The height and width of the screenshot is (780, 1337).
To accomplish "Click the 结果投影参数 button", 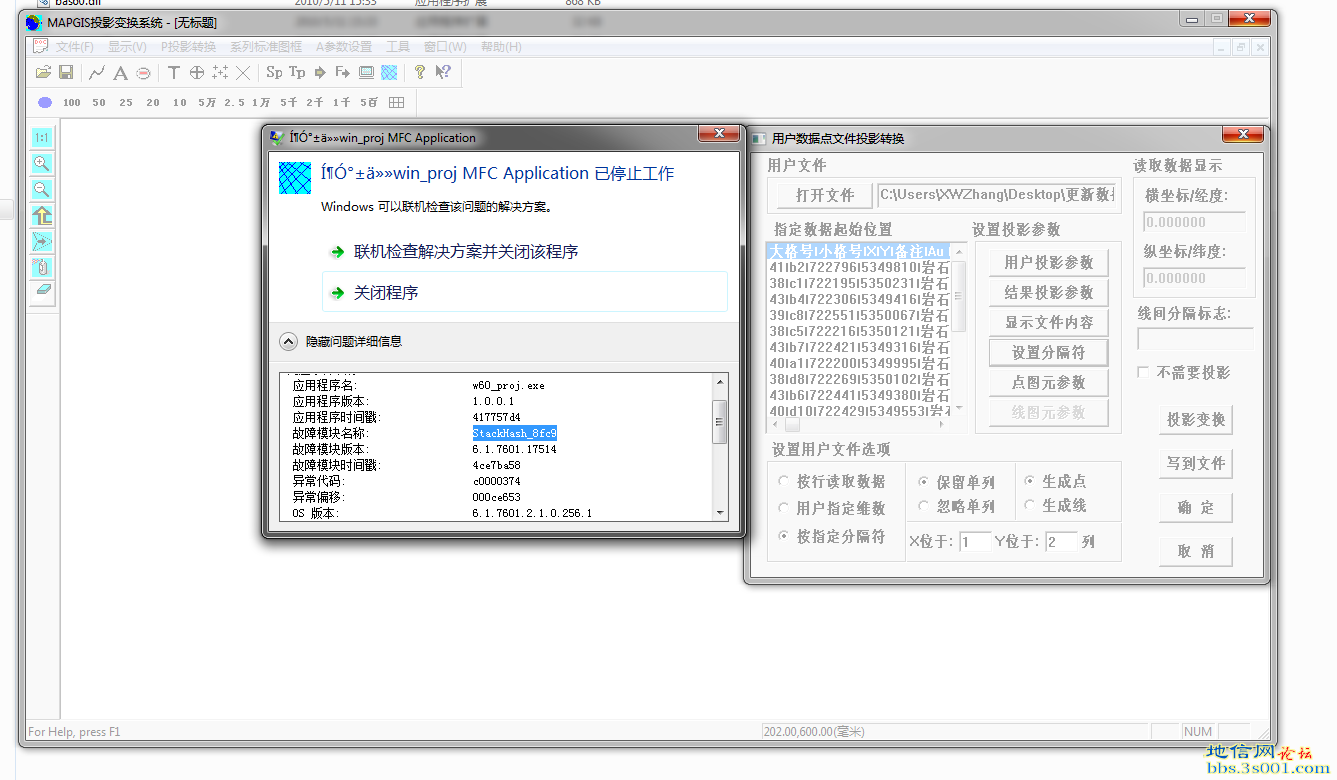I will click(1049, 292).
